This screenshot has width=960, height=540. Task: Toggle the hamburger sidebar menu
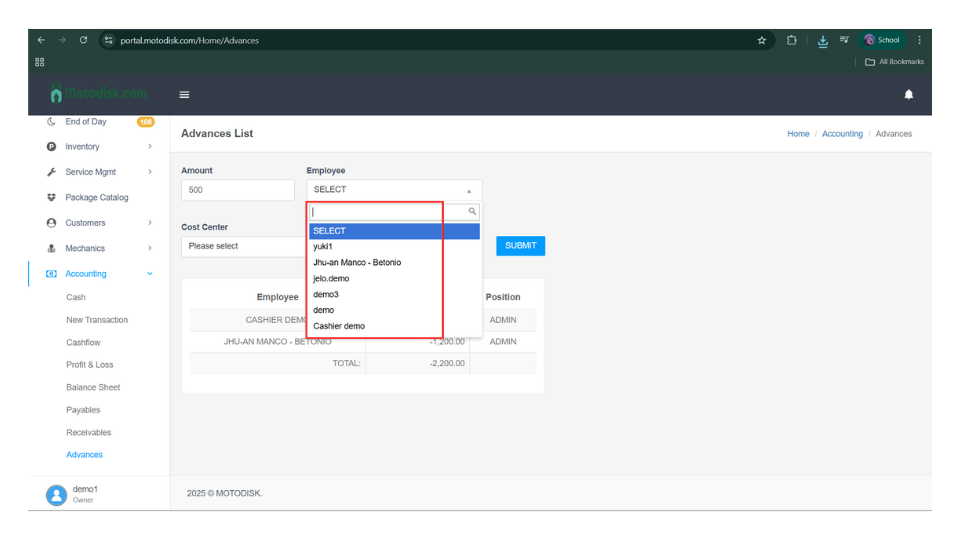184,95
